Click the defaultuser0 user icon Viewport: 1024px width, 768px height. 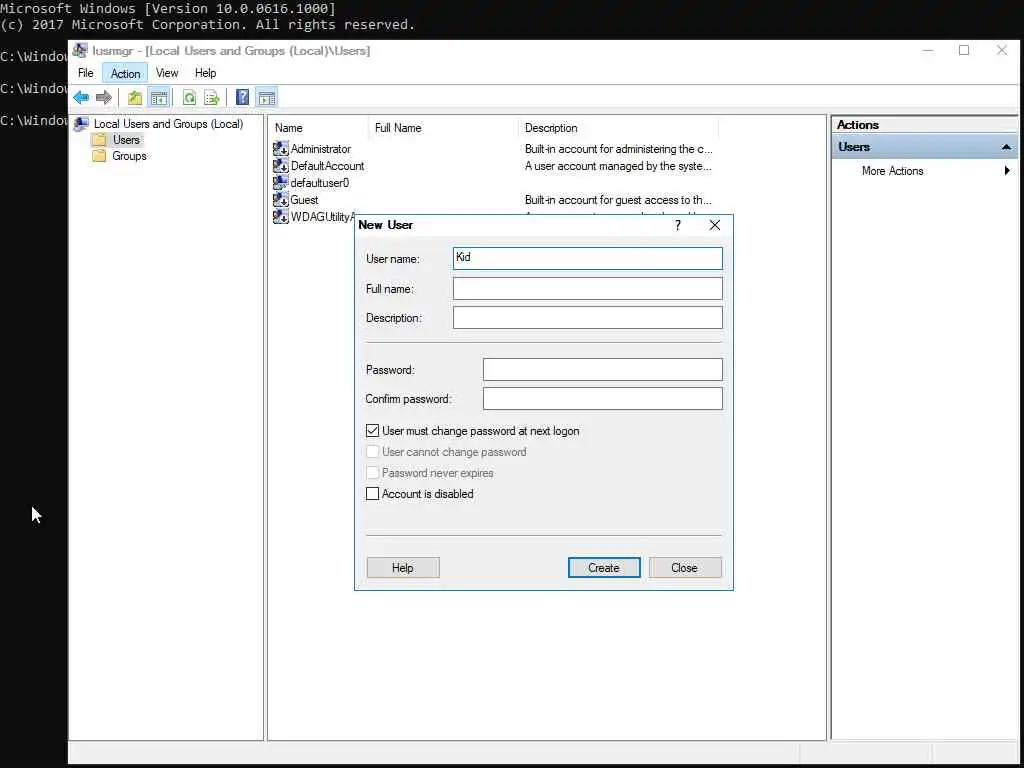tap(281, 183)
